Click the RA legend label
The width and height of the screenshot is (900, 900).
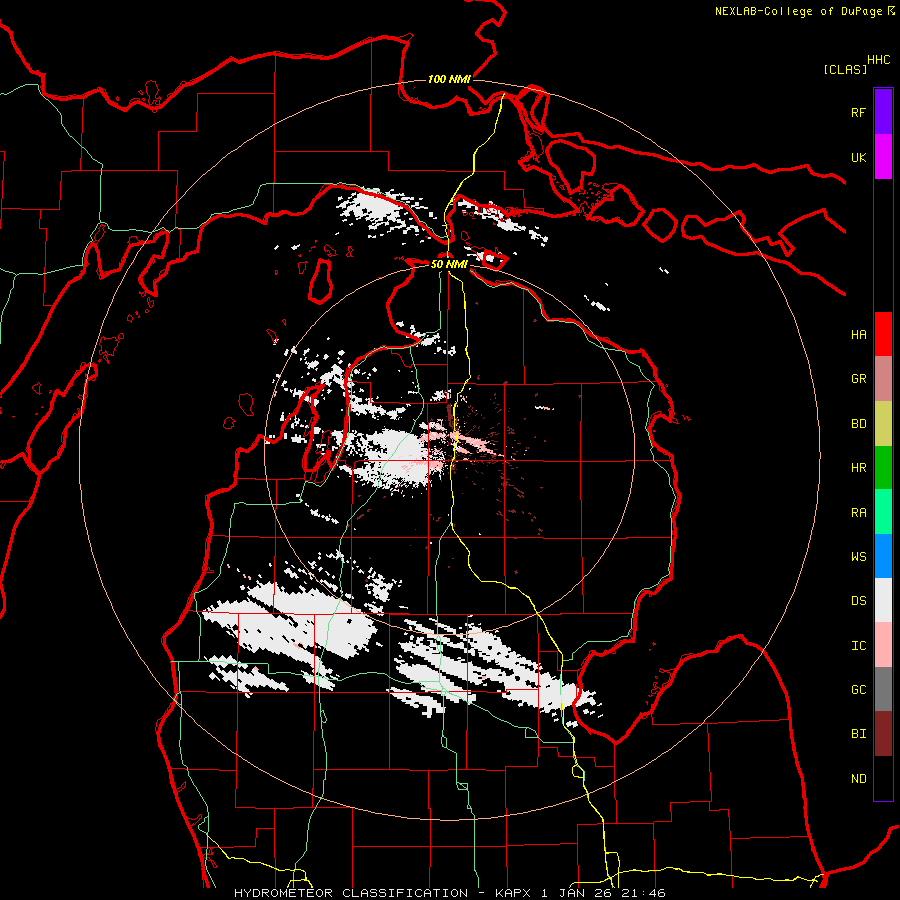point(858,513)
